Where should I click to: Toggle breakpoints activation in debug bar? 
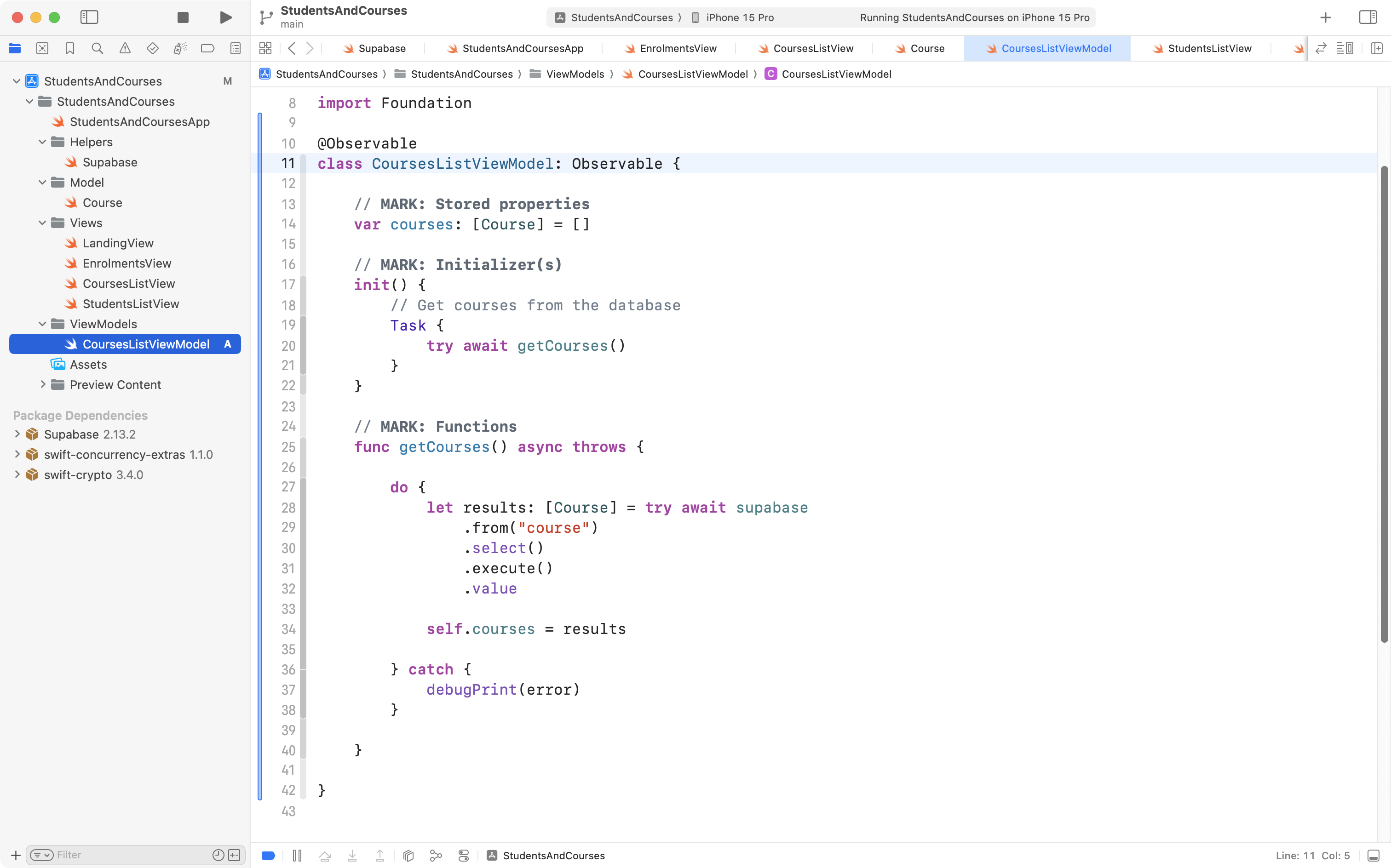(x=268, y=856)
